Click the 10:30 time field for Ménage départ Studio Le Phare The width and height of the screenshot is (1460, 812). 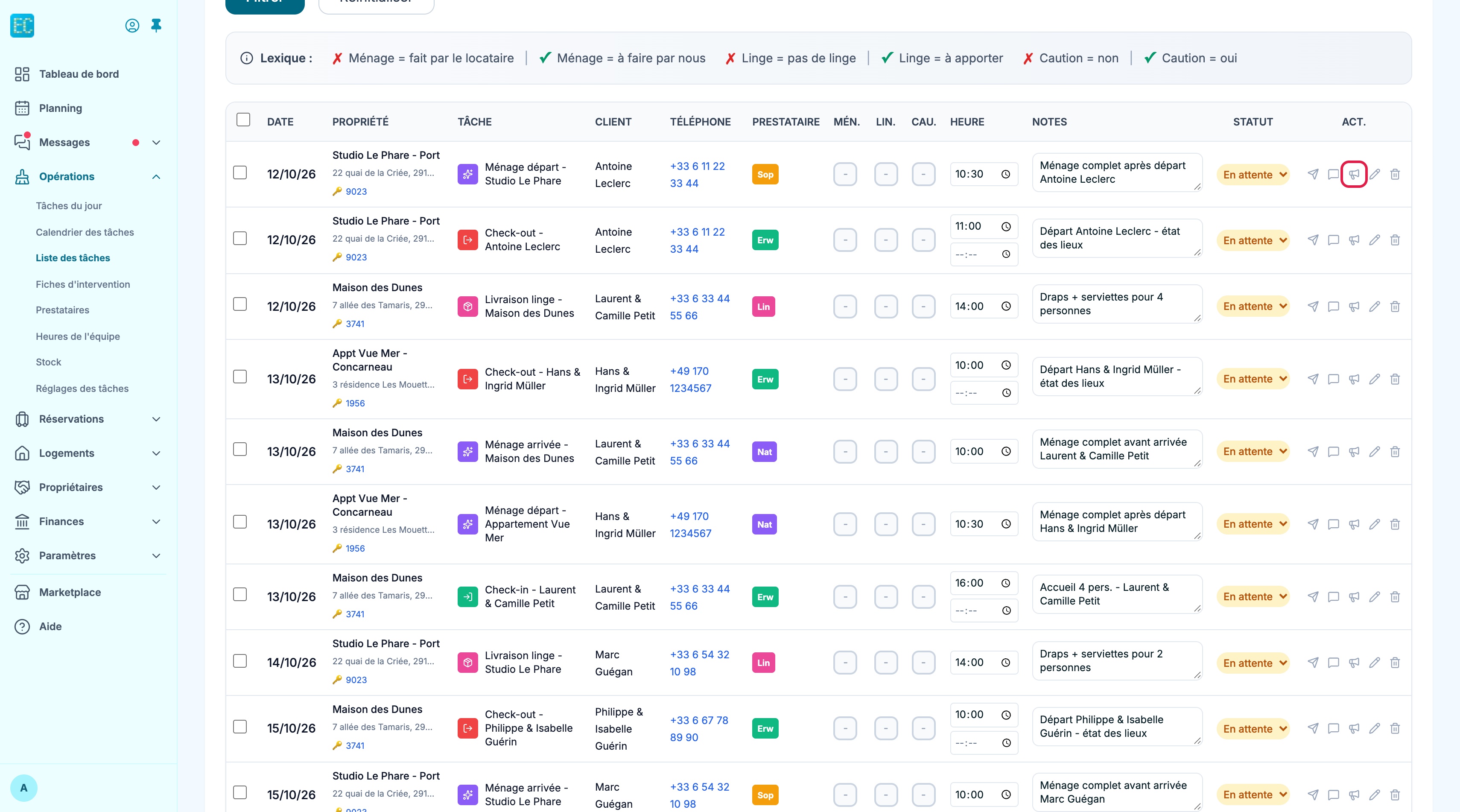[984, 174]
